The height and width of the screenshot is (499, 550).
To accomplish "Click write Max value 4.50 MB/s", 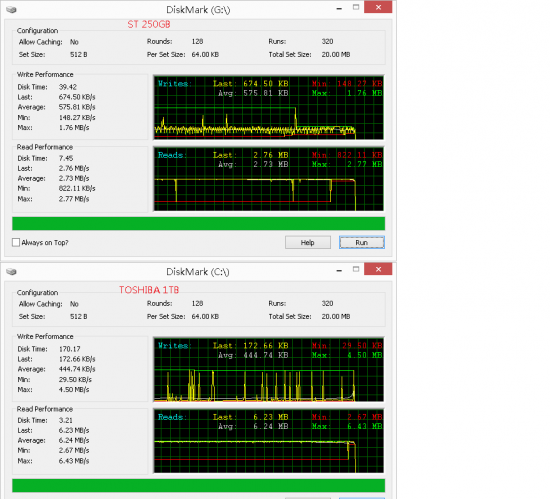I will coord(74,390).
